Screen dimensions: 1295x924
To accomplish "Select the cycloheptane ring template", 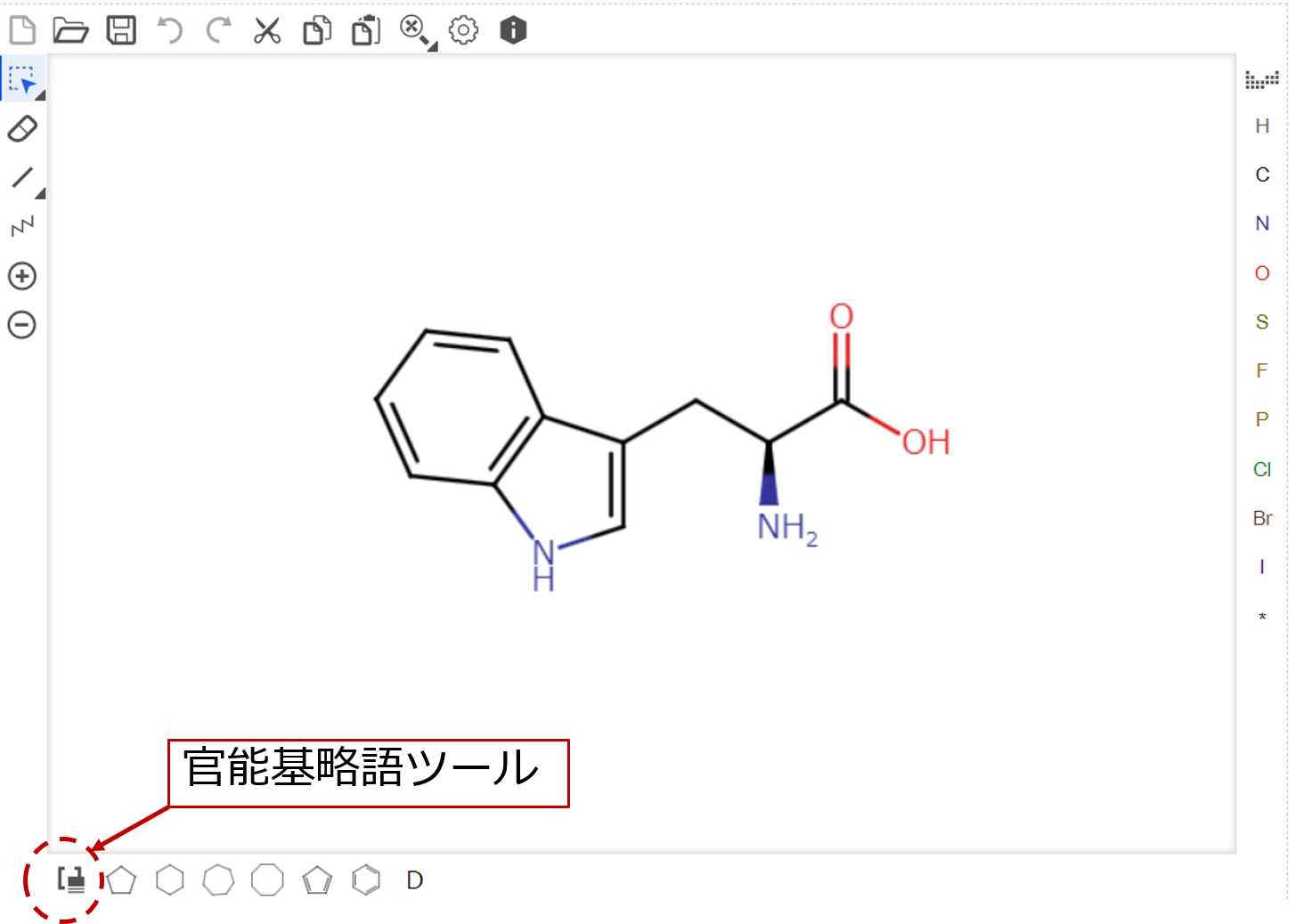I will point(218,880).
